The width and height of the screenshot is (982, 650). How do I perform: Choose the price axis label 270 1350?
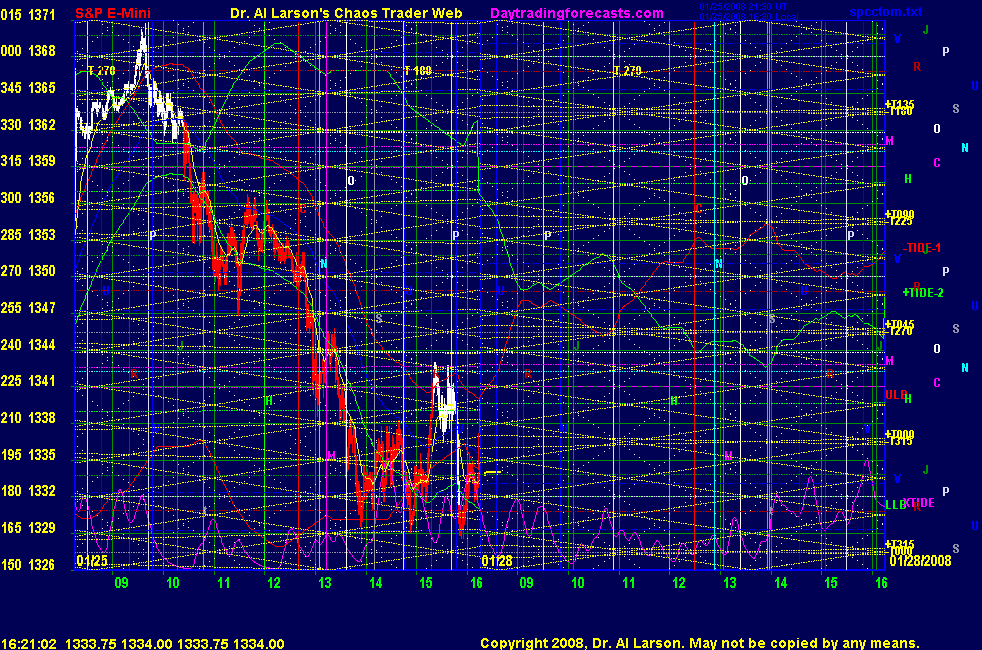(x=28, y=271)
